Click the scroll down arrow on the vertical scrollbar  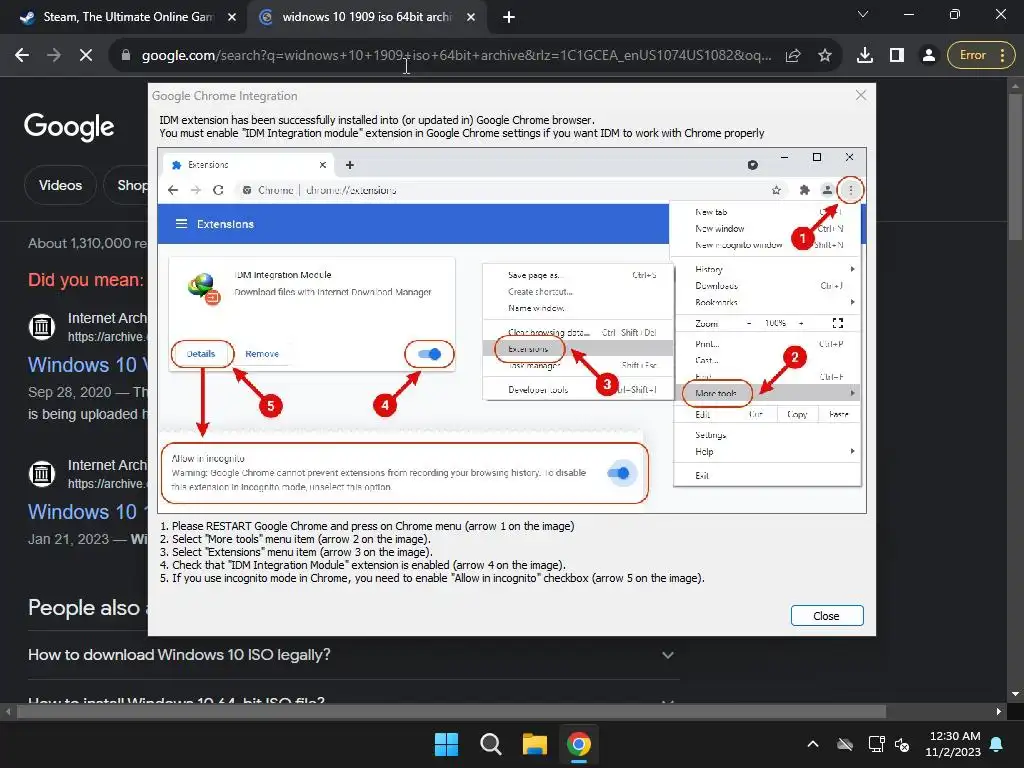[x=1015, y=694]
